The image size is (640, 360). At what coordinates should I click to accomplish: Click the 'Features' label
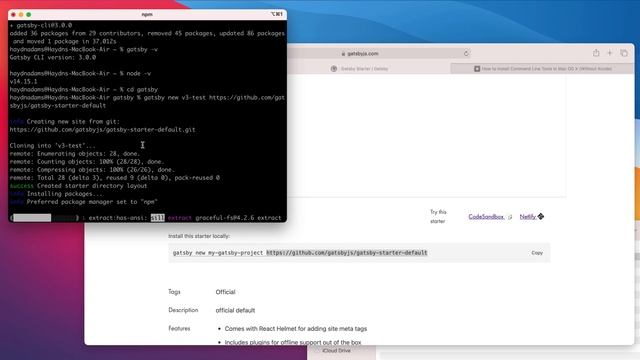(x=179, y=329)
